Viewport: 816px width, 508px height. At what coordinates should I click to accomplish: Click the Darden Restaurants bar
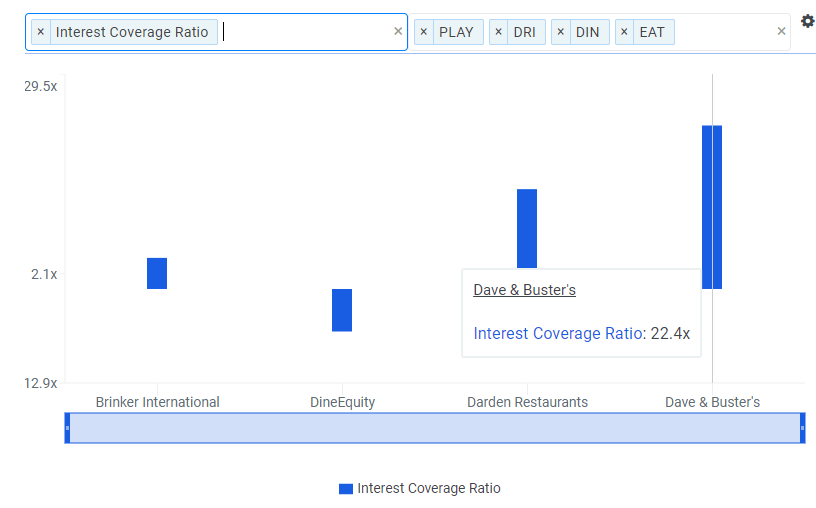pyautogui.click(x=527, y=228)
